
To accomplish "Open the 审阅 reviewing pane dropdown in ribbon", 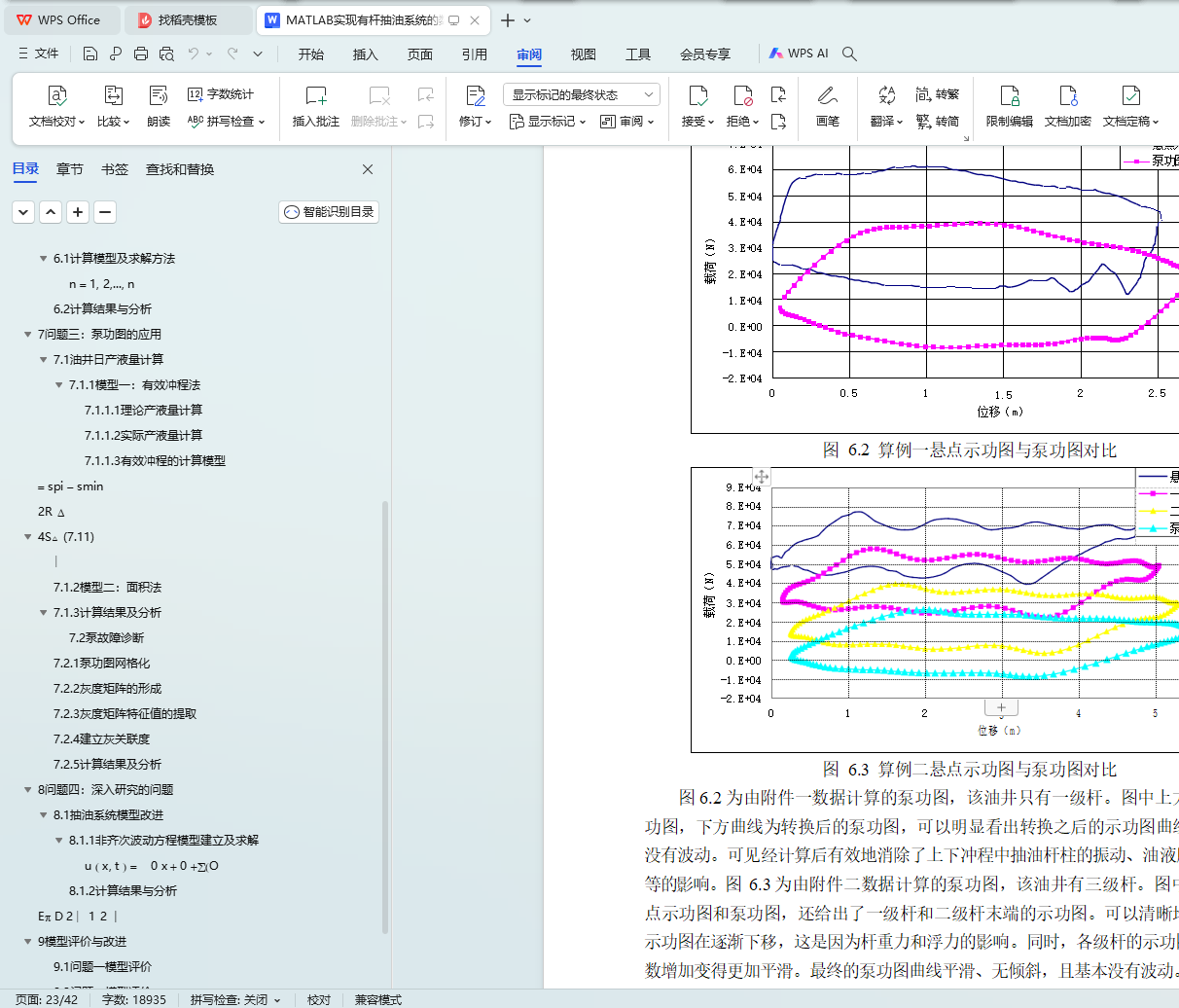I will click(627, 122).
